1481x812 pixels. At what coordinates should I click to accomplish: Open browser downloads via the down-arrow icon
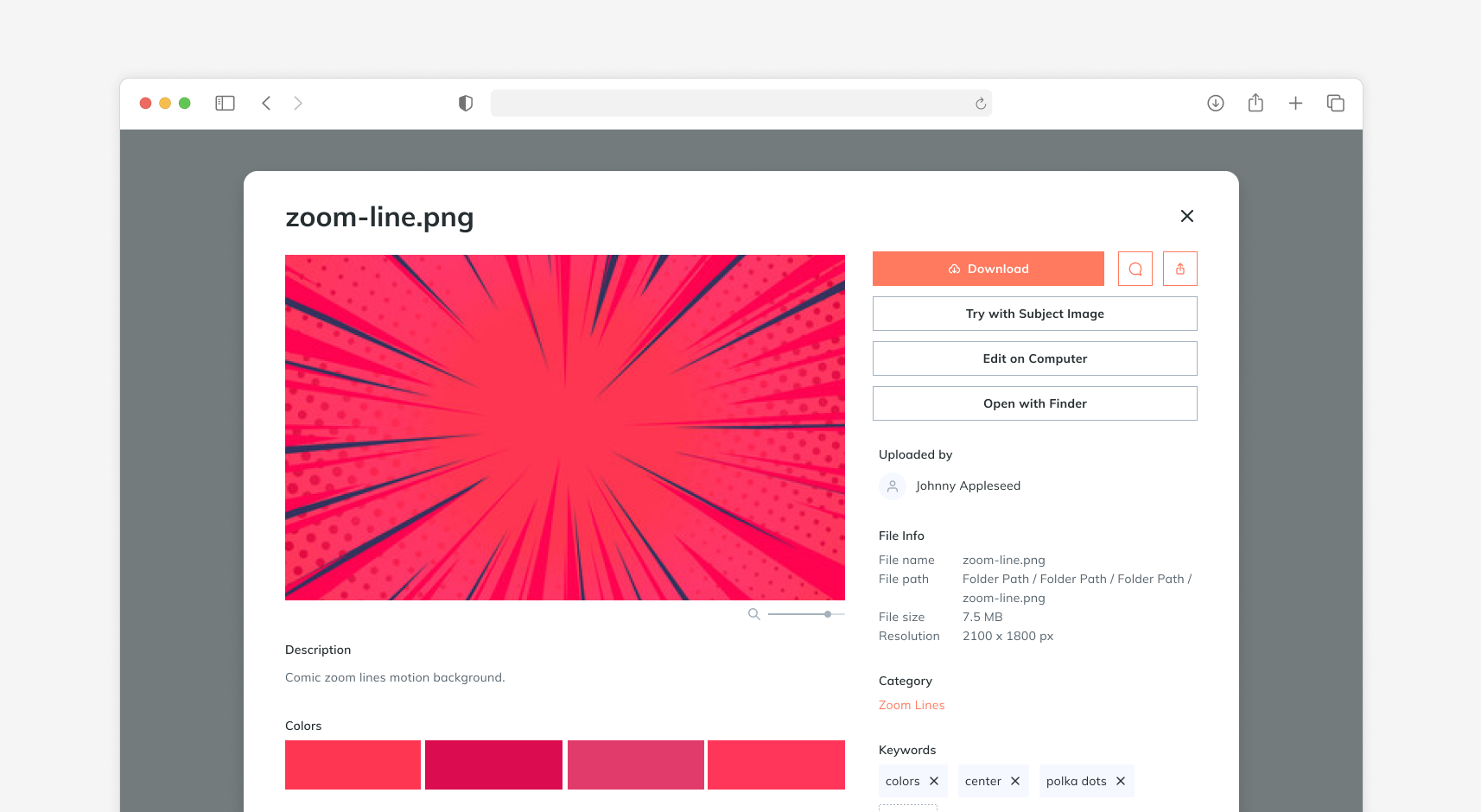coord(1215,103)
